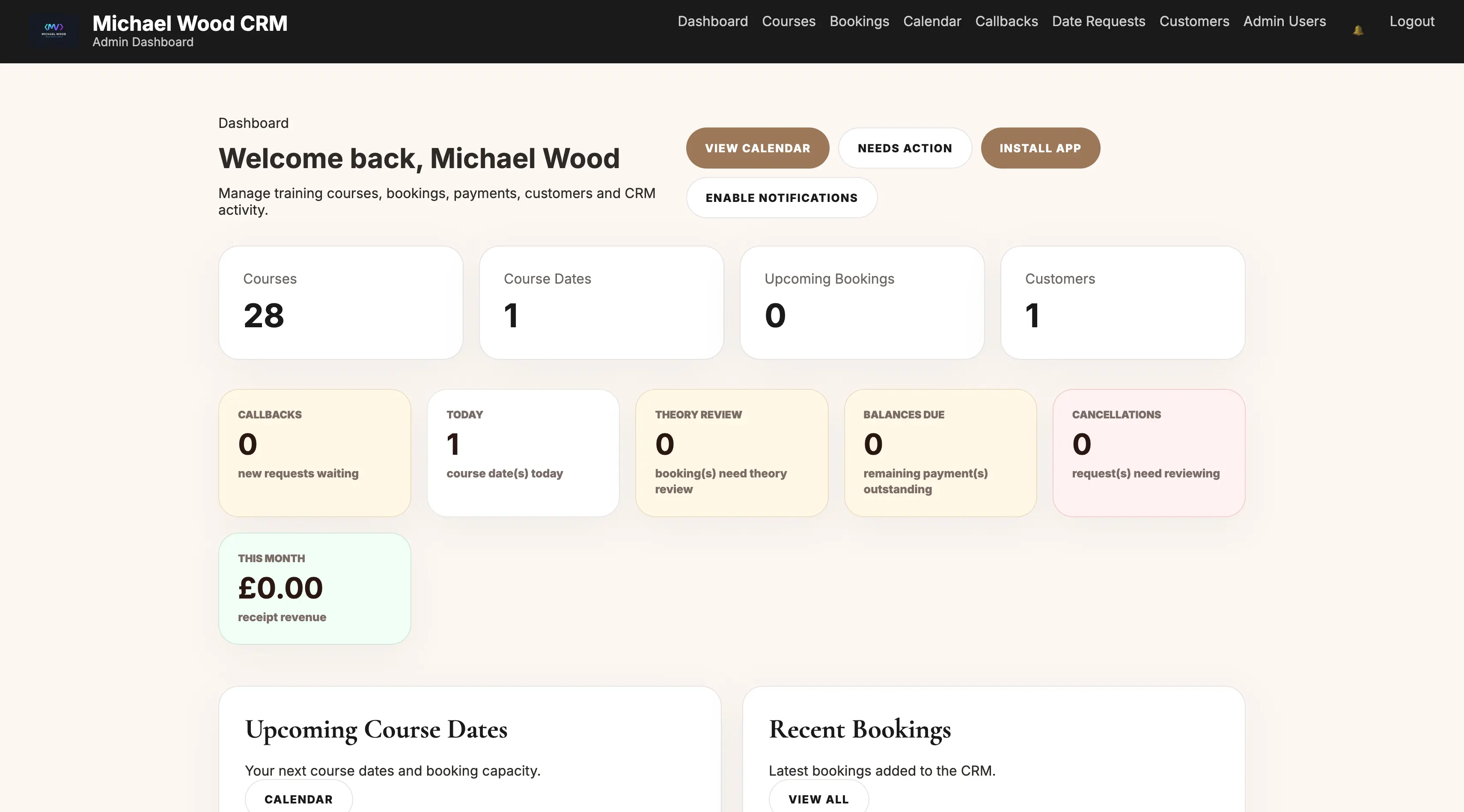Click the Logout link
Image resolution: width=1464 pixels, height=812 pixels.
pyautogui.click(x=1412, y=21)
